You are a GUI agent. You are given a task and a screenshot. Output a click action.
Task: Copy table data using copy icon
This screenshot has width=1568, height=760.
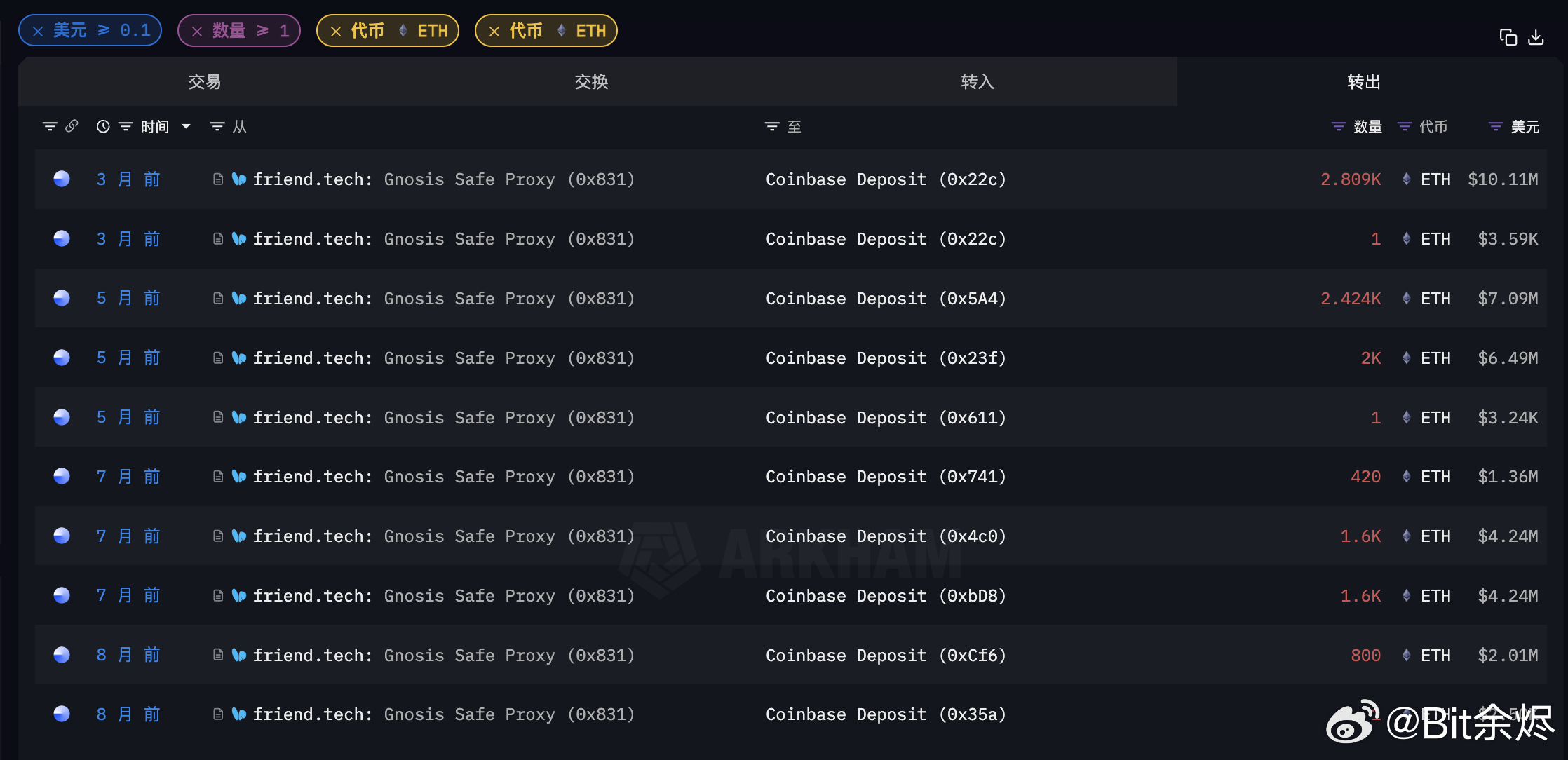coord(1508,37)
